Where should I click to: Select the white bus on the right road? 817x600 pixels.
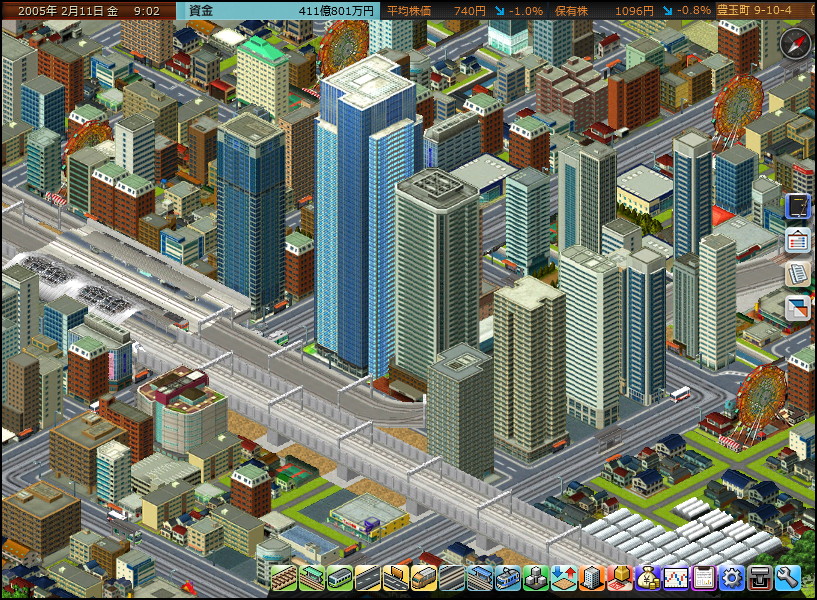click(680, 394)
